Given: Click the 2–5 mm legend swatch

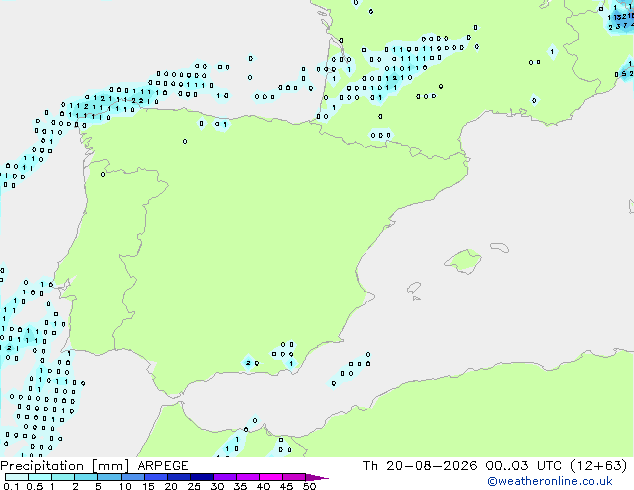Looking at the screenshot, I should click(86, 477).
